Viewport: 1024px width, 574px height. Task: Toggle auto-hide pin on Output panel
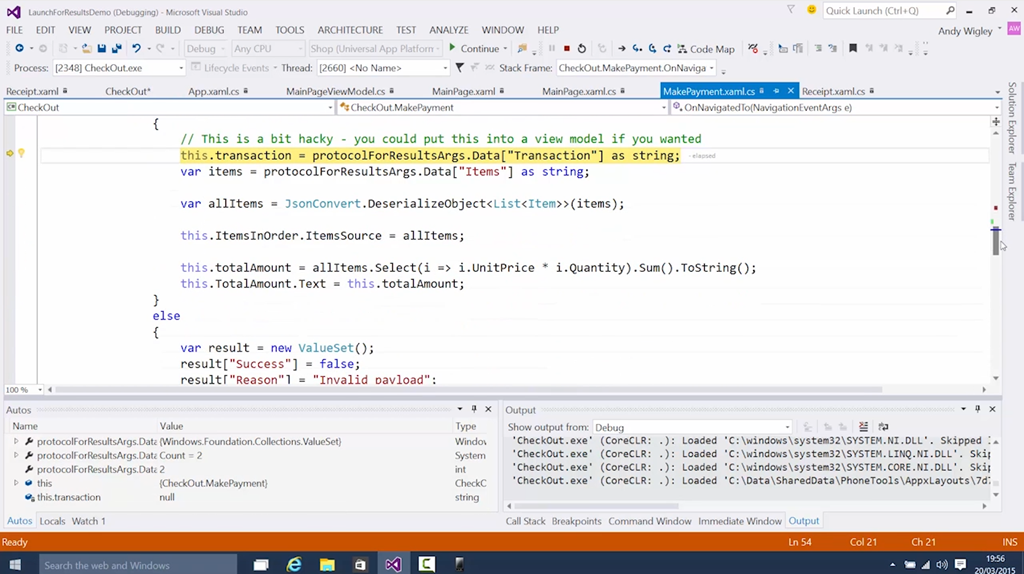coord(978,409)
